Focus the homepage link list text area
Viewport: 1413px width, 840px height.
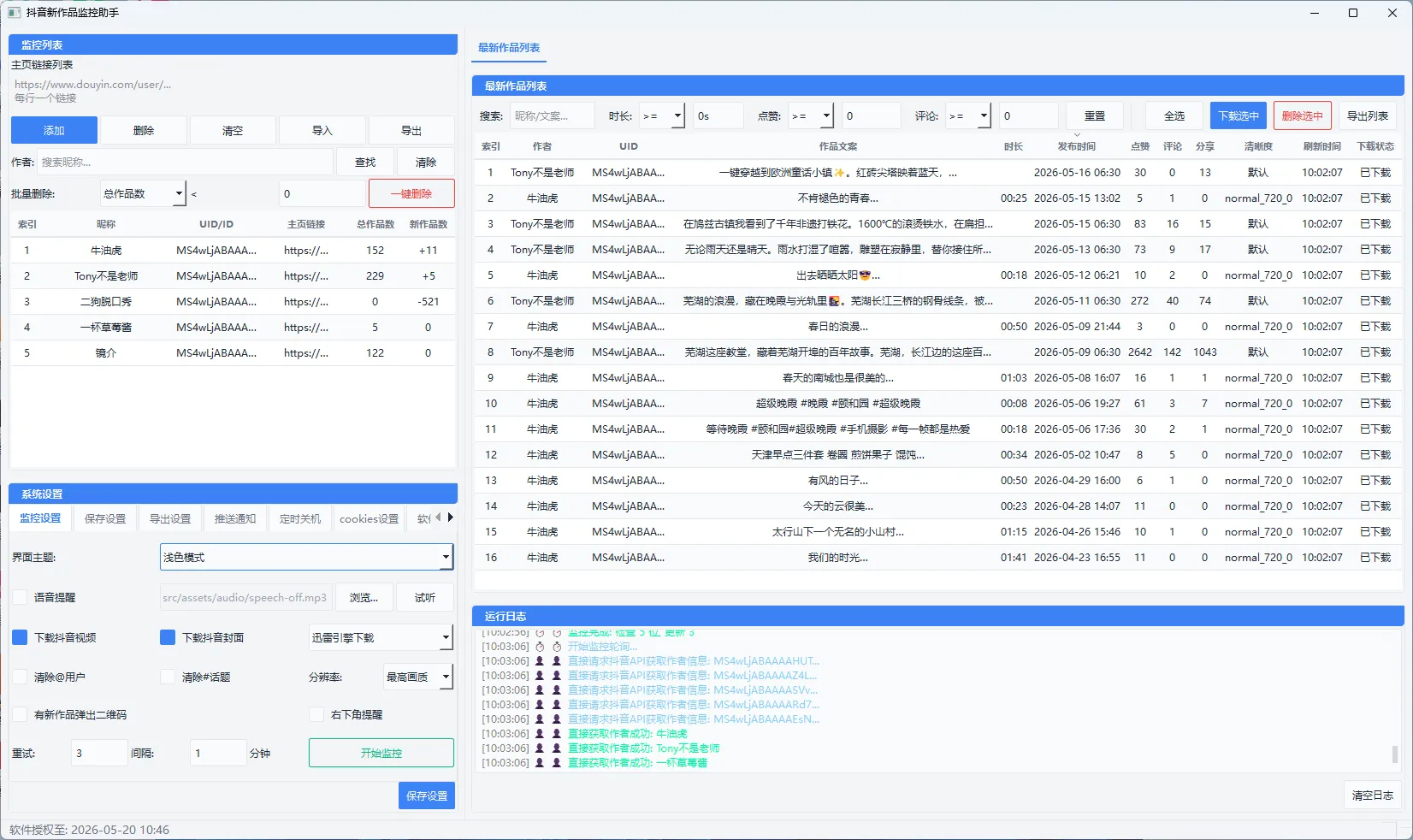click(x=233, y=92)
